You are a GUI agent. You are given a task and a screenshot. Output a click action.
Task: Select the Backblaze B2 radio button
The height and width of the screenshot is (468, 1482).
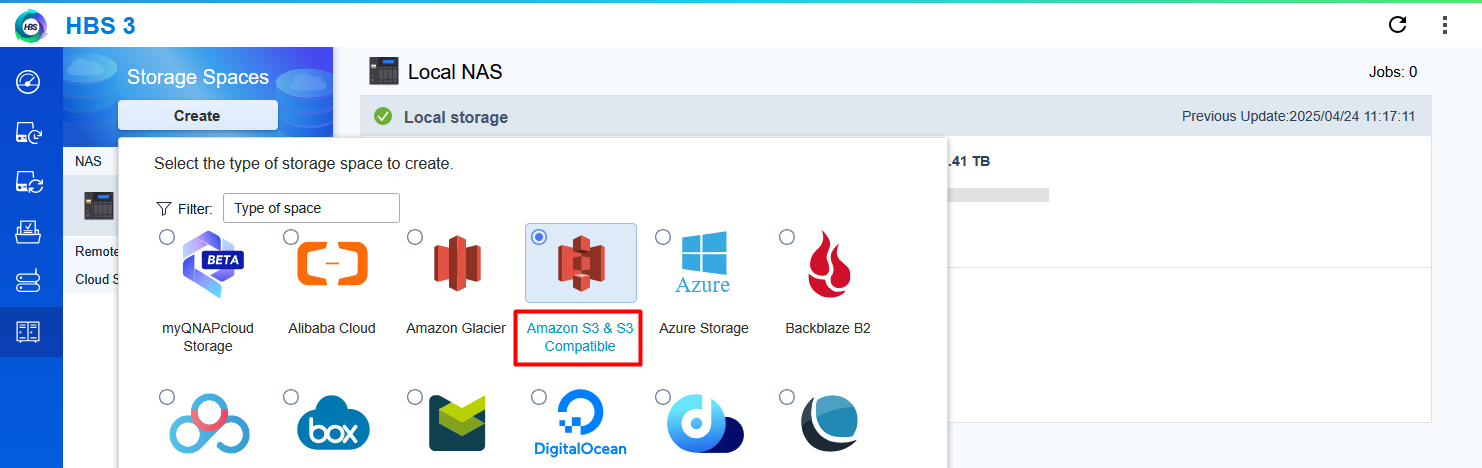[787, 237]
